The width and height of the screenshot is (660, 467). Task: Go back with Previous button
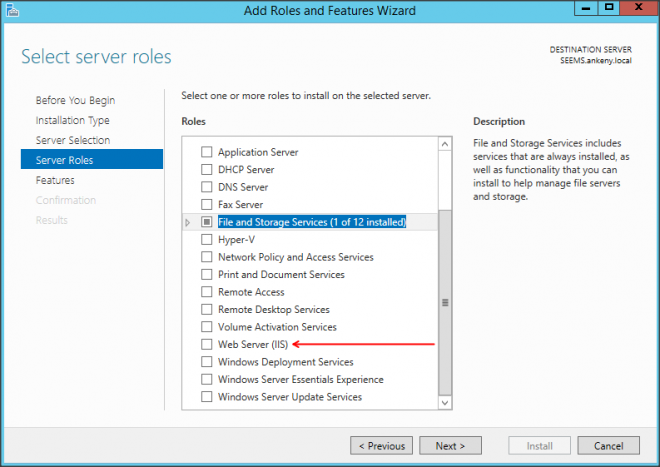(x=380, y=446)
